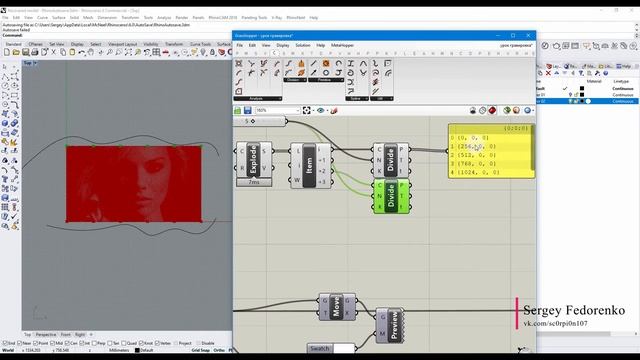This screenshot has height=360, width=640.
Task: Open dropdown arrow beside blue sphere preview icon
Action: click(x=533, y=111)
